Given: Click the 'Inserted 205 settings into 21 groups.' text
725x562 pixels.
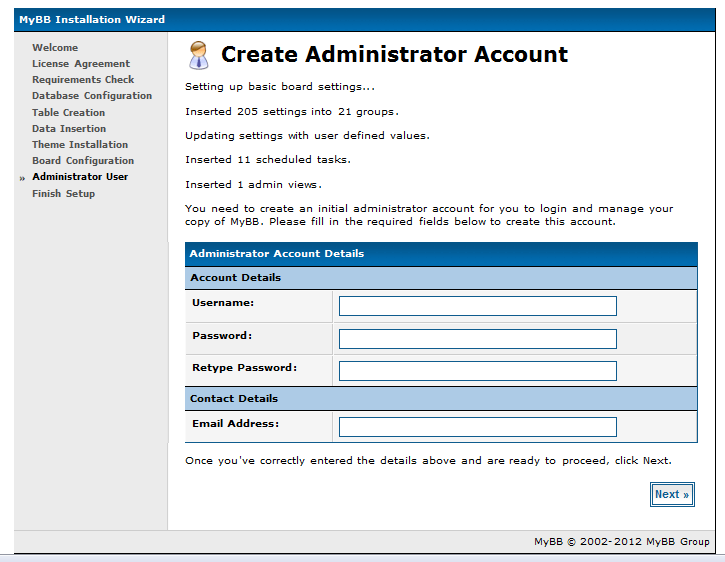Looking at the screenshot, I should pyautogui.click(x=292, y=111).
